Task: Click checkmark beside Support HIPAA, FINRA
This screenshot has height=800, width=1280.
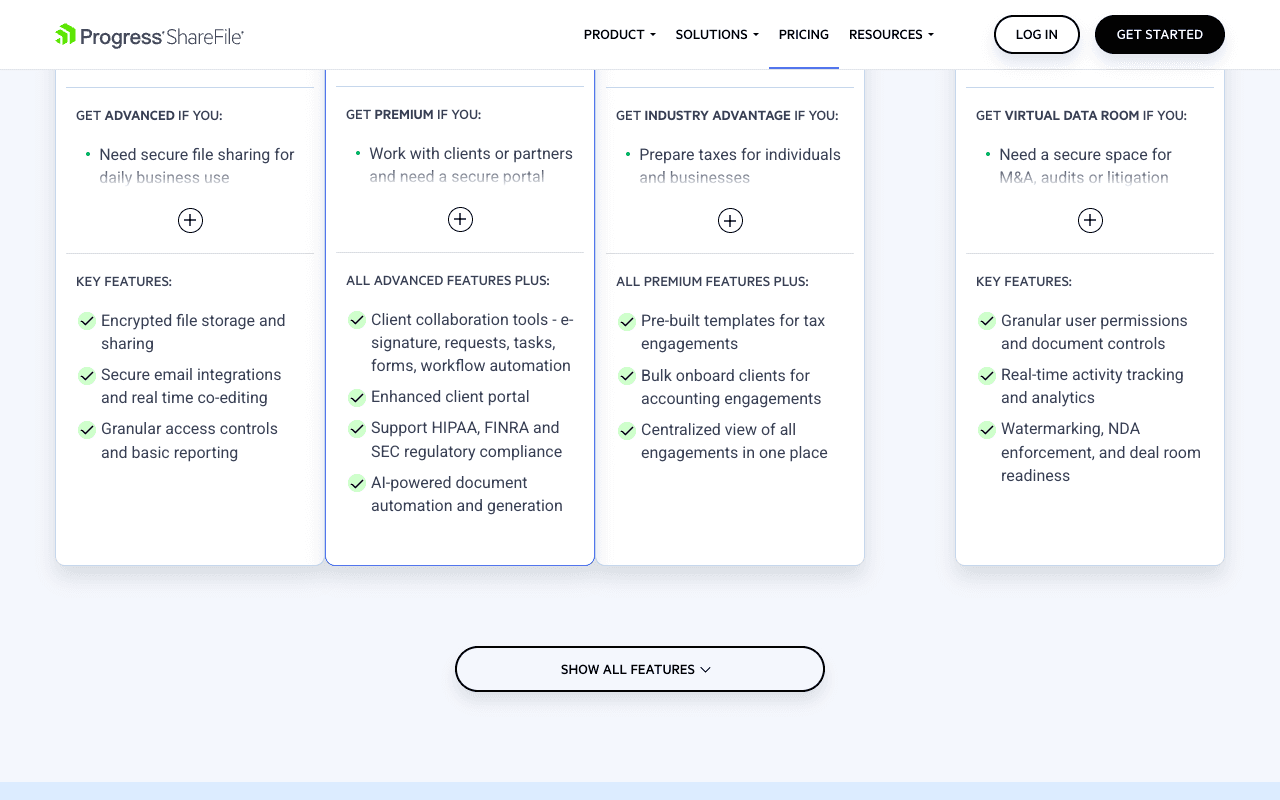Action: point(357,428)
